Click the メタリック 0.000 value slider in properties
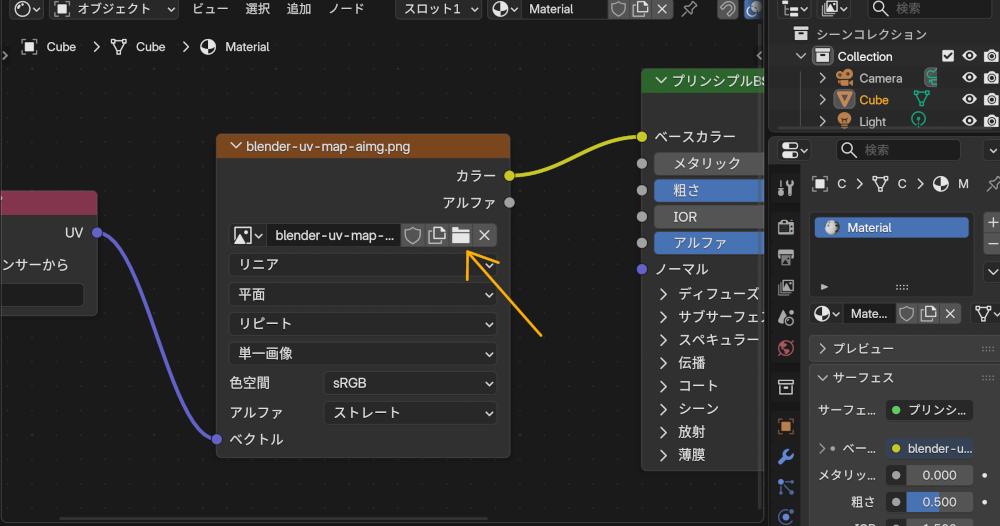The height and width of the screenshot is (526, 1000). point(939,475)
